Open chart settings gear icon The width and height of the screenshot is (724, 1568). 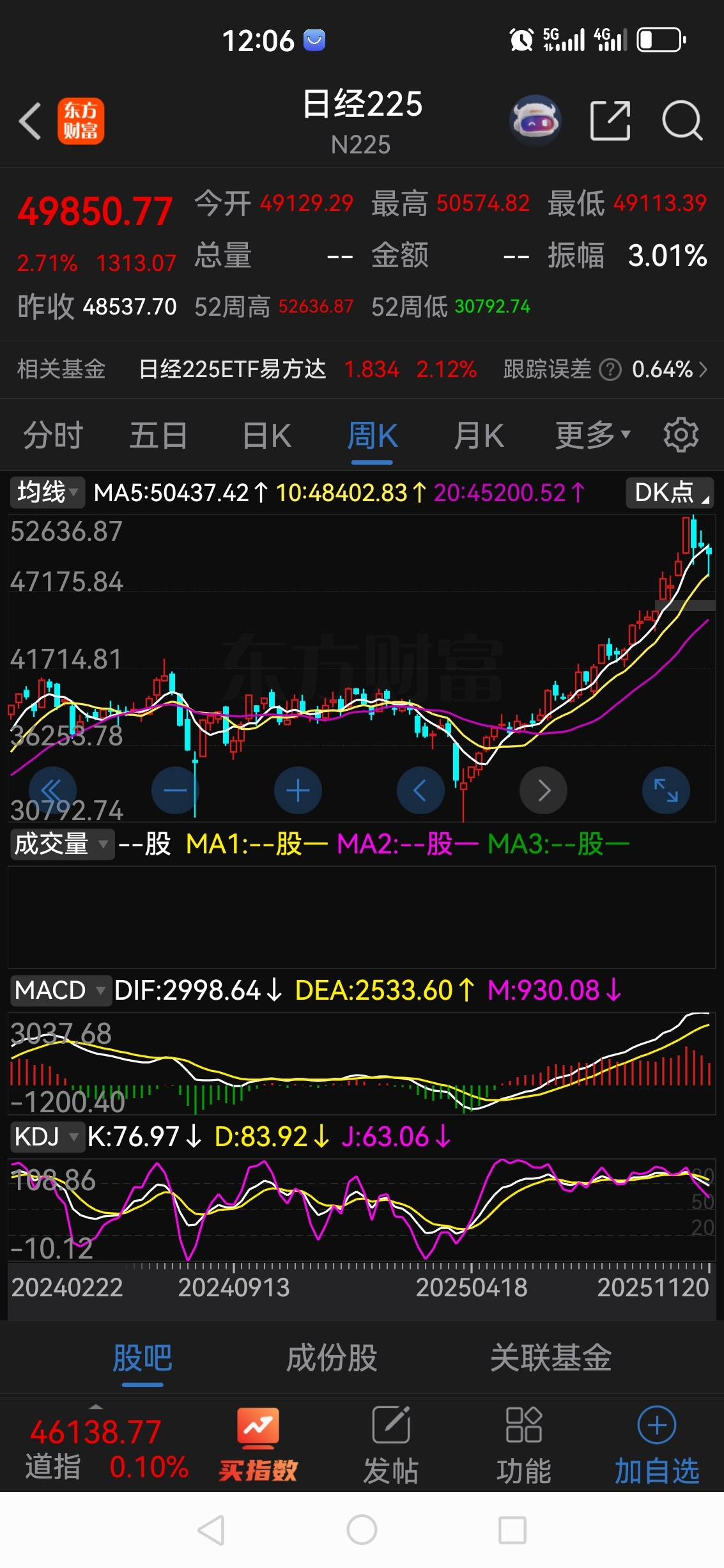coord(681,435)
